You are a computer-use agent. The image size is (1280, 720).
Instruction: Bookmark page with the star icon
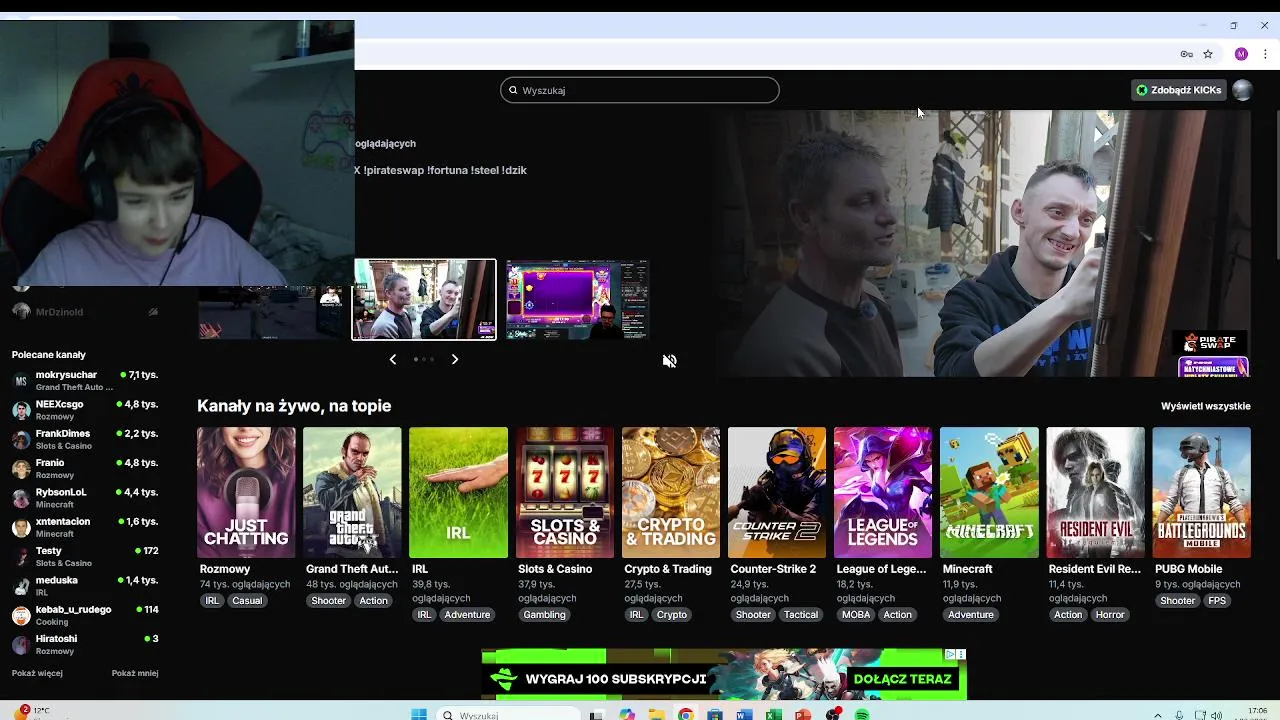(x=1208, y=54)
